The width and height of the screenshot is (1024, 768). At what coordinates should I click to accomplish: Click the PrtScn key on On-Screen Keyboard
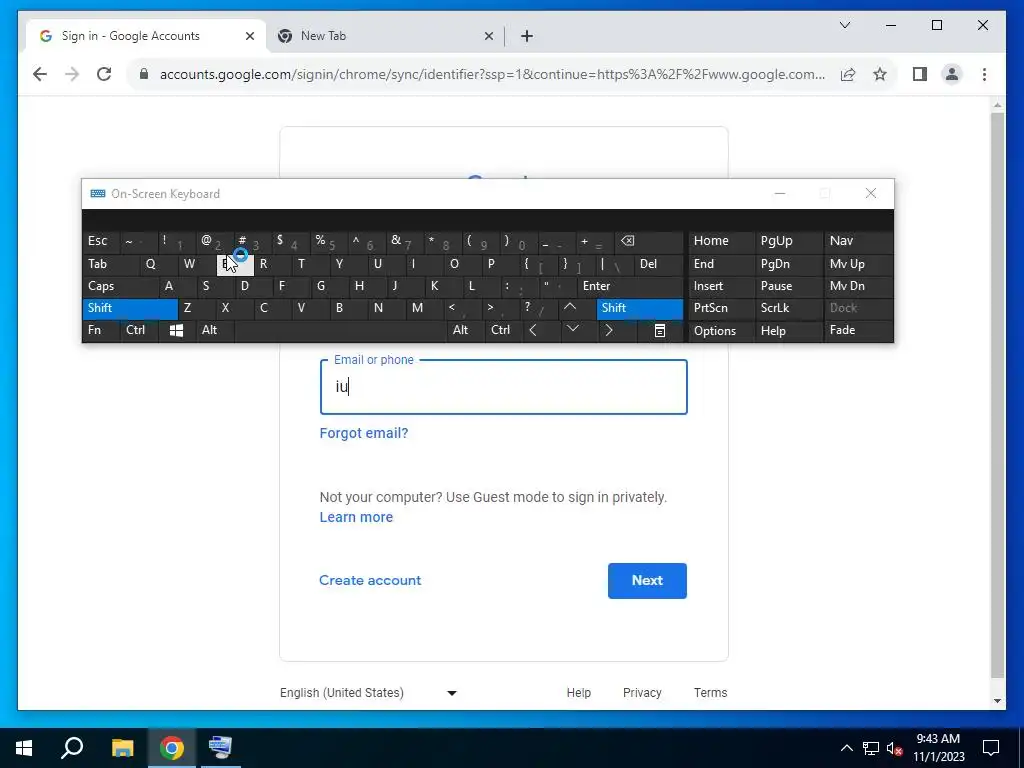(722, 308)
